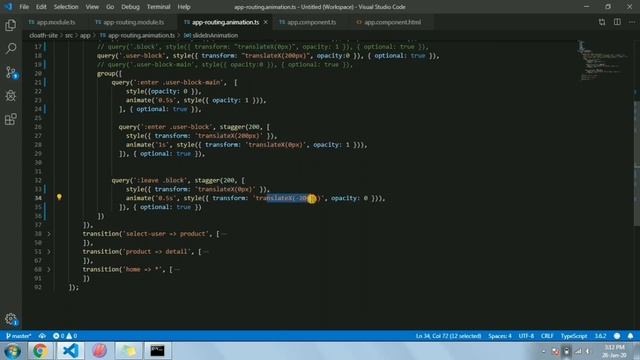The height and width of the screenshot is (360, 640).
Task: Click line number 34 in the gutter
Action: pos(38,198)
